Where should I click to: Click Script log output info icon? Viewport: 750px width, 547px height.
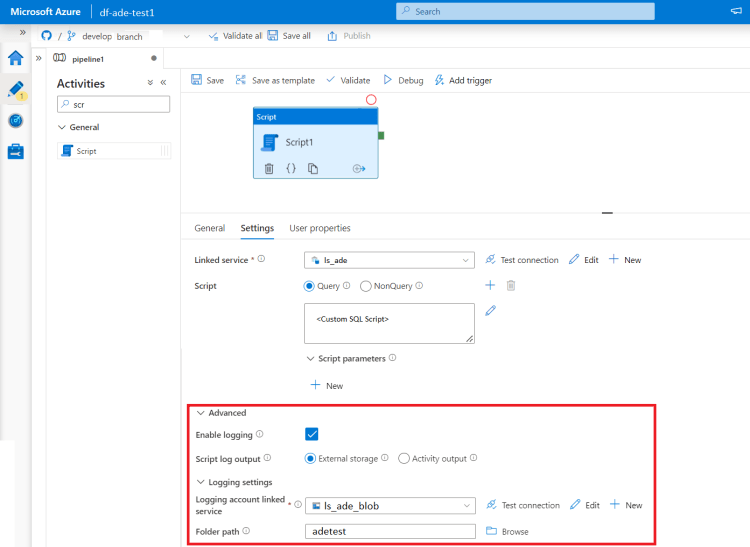pos(267,458)
